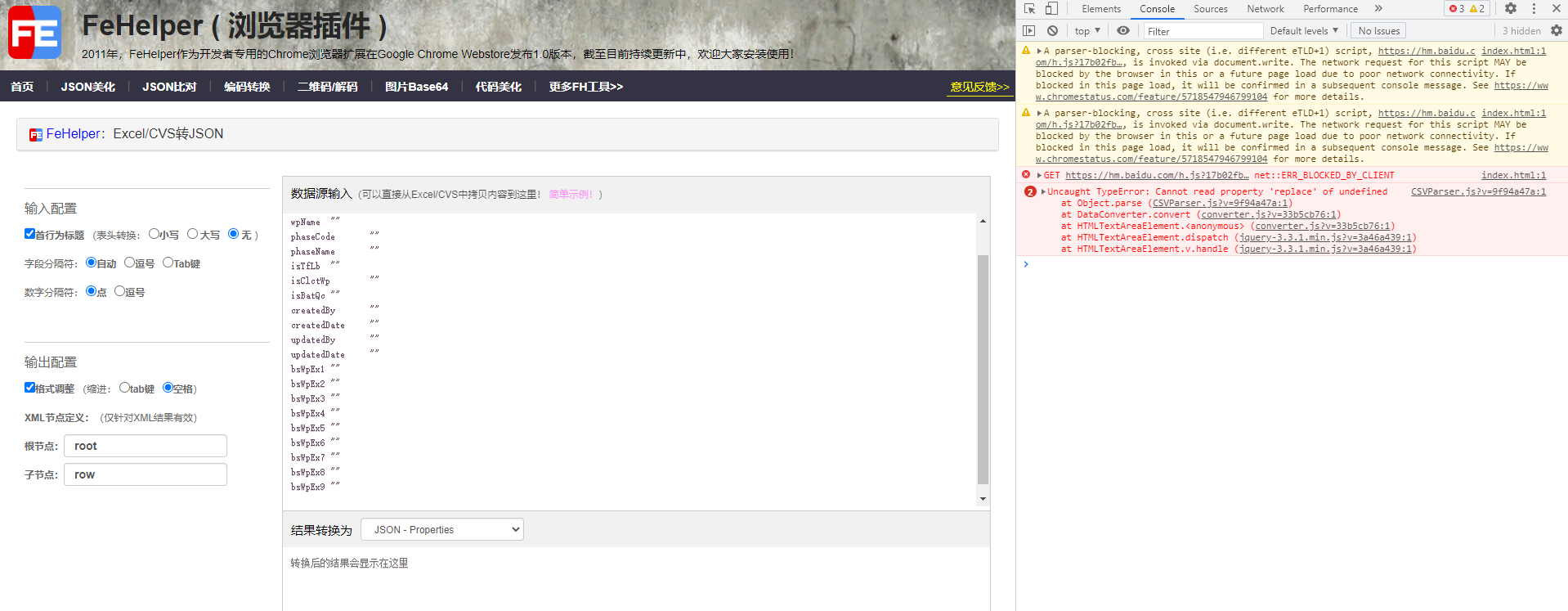This screenshot has width=1568, height=611.
Task: Select 自动 field delimiter radio
Action: (x=91, y=263)
